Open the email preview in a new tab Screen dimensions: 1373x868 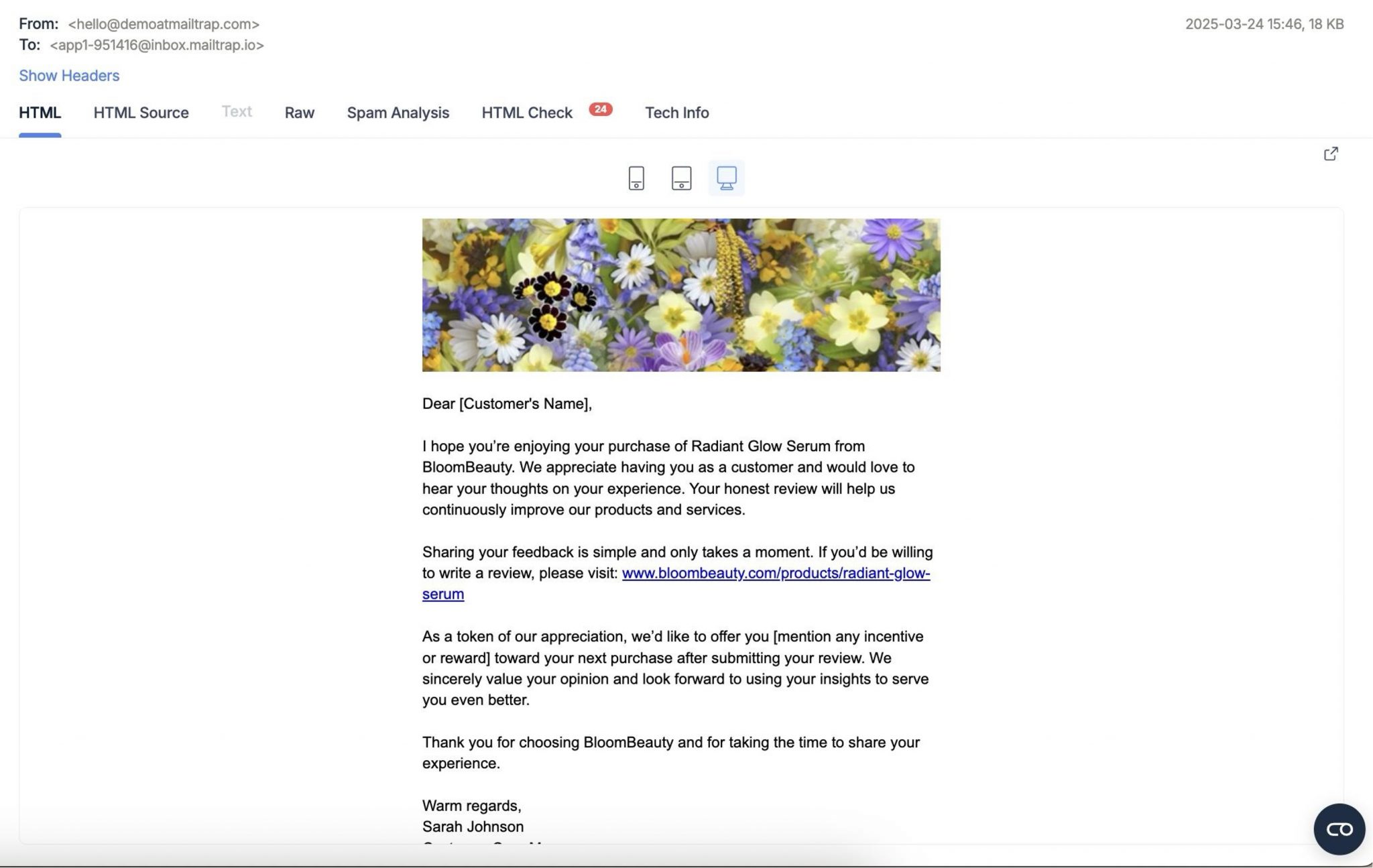coord(1331,153)
